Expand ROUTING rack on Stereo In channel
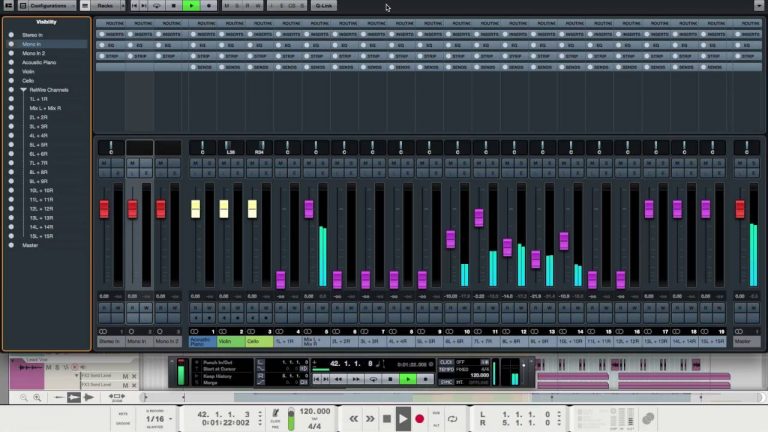The width and height of the screenshot is (768, 432). 111,23
